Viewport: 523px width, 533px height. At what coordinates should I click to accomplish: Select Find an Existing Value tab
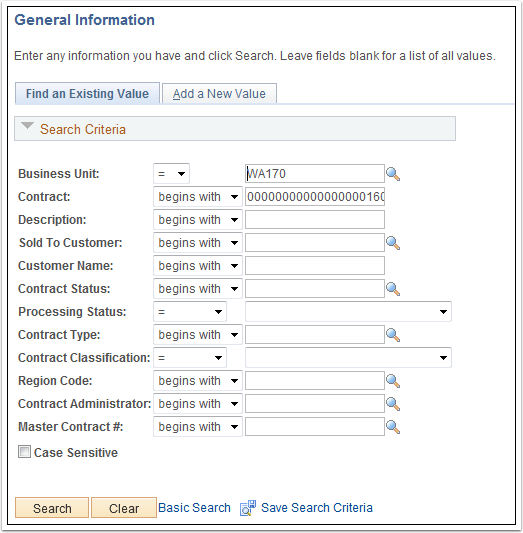point(87,93)
